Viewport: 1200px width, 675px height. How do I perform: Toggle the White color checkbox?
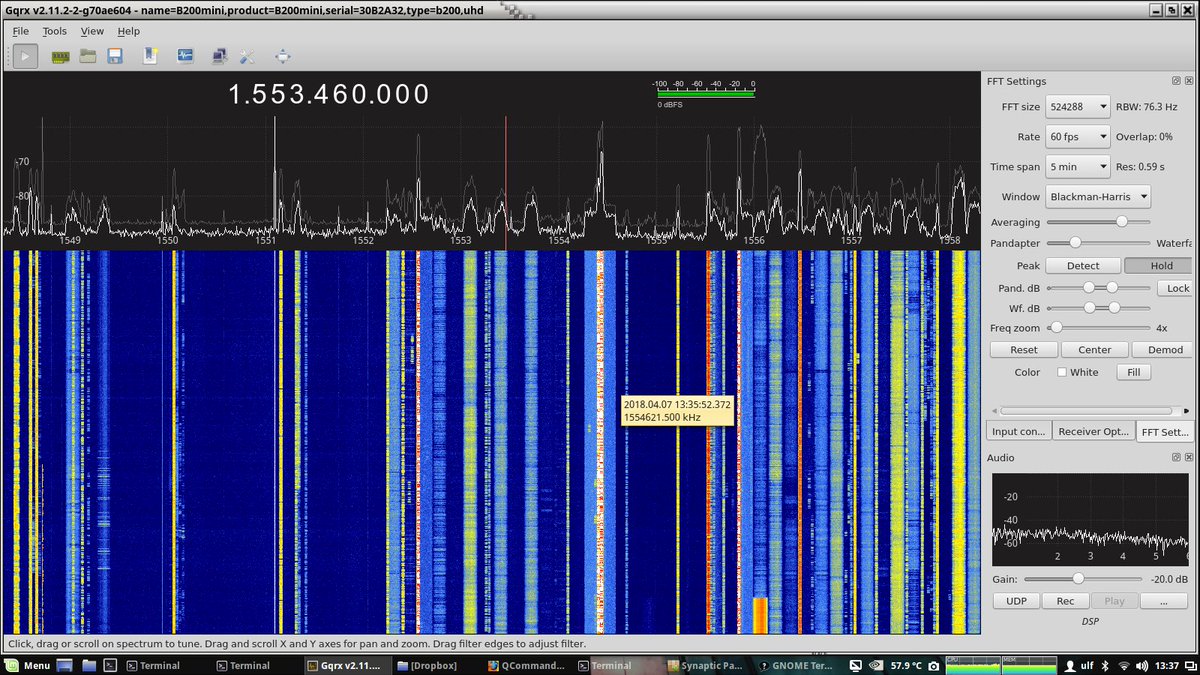1062,372
